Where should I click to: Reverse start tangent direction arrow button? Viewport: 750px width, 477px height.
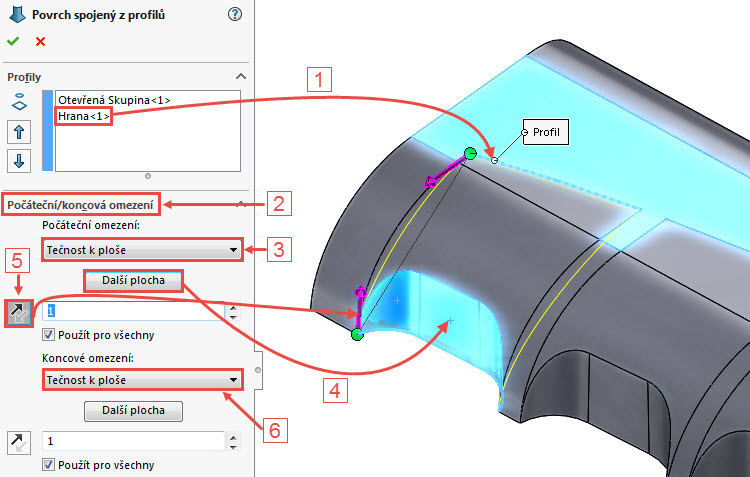coord(19,313)
